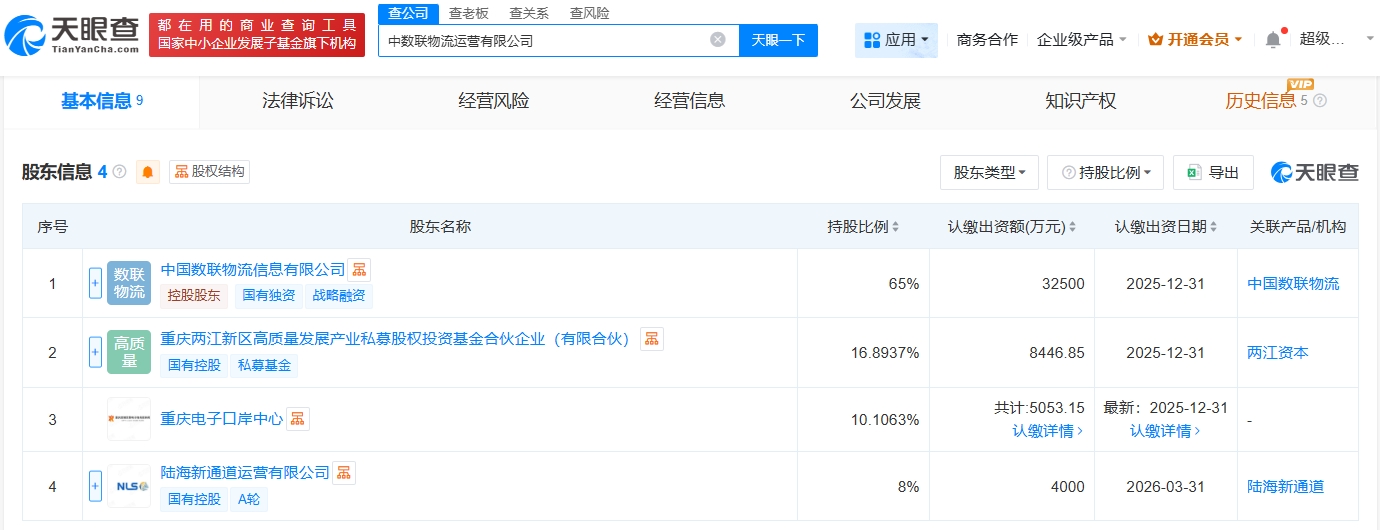Open equity structure icon for 重庆电子口岸中心

[298, 419]
